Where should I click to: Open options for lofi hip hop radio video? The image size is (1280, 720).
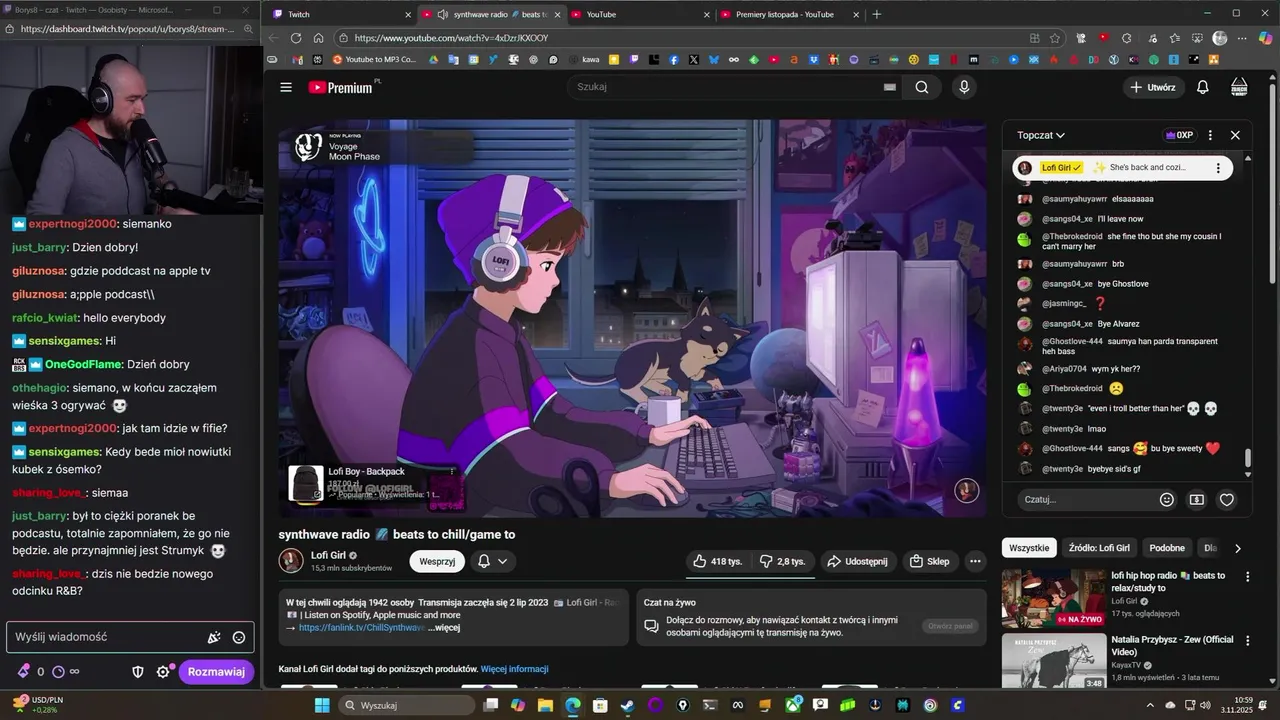click(1247, 577)
